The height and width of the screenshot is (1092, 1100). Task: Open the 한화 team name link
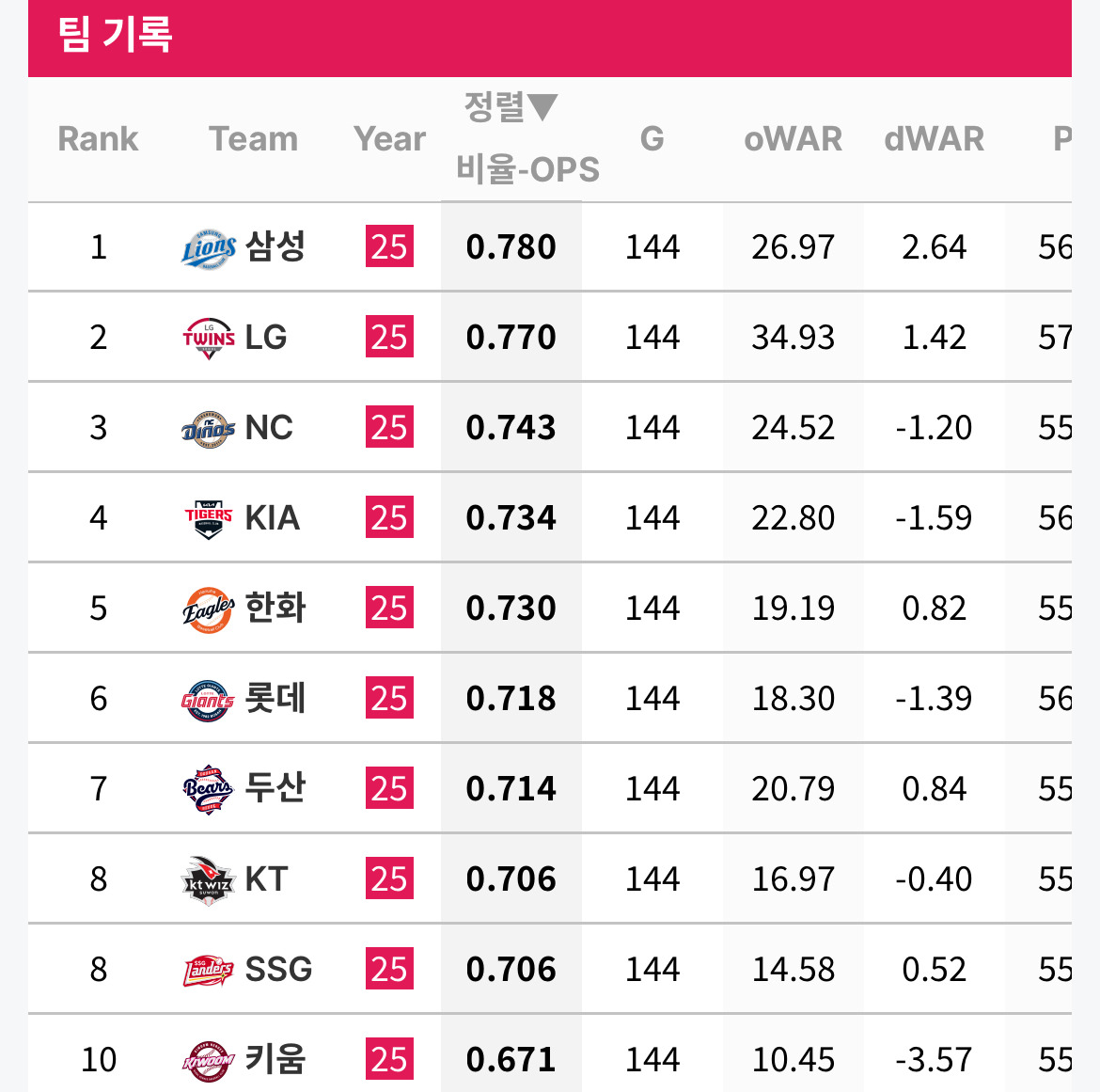click(x=275, y=609)
